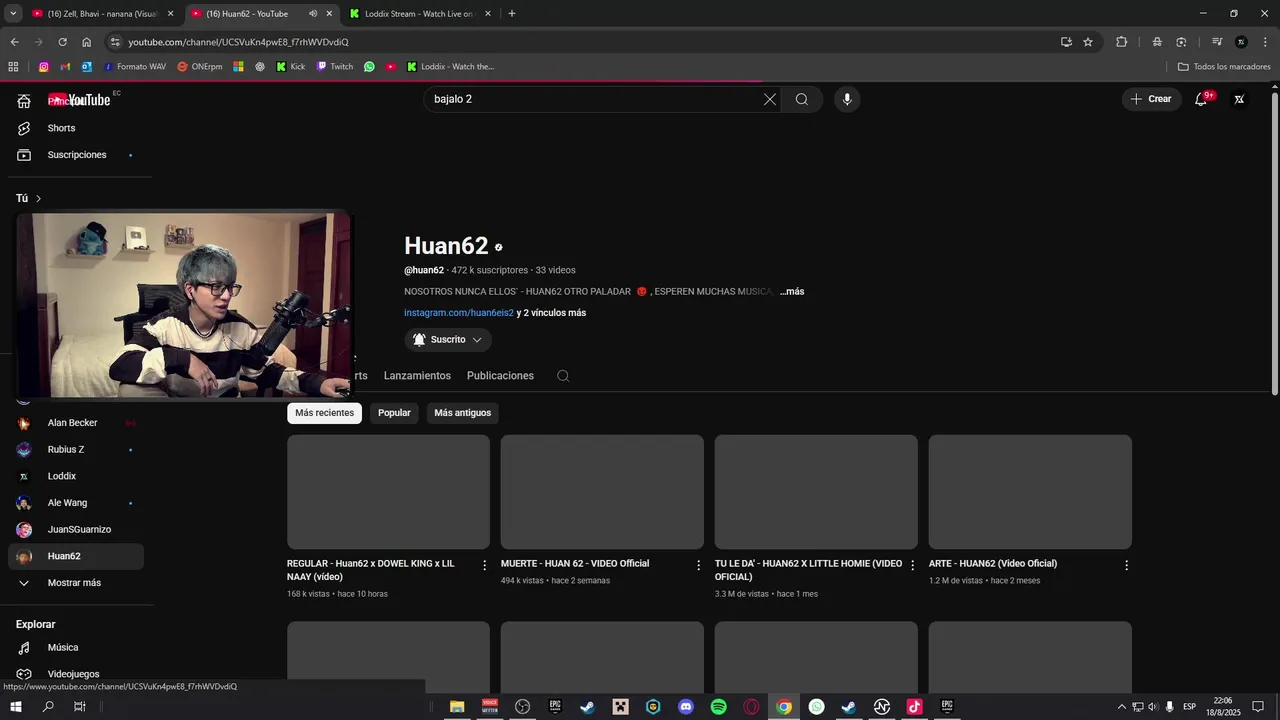The height and width of the screenshot is (720, 1280).
Task: Click the Chrome address bar URL
Action: (x=238, y=42)
